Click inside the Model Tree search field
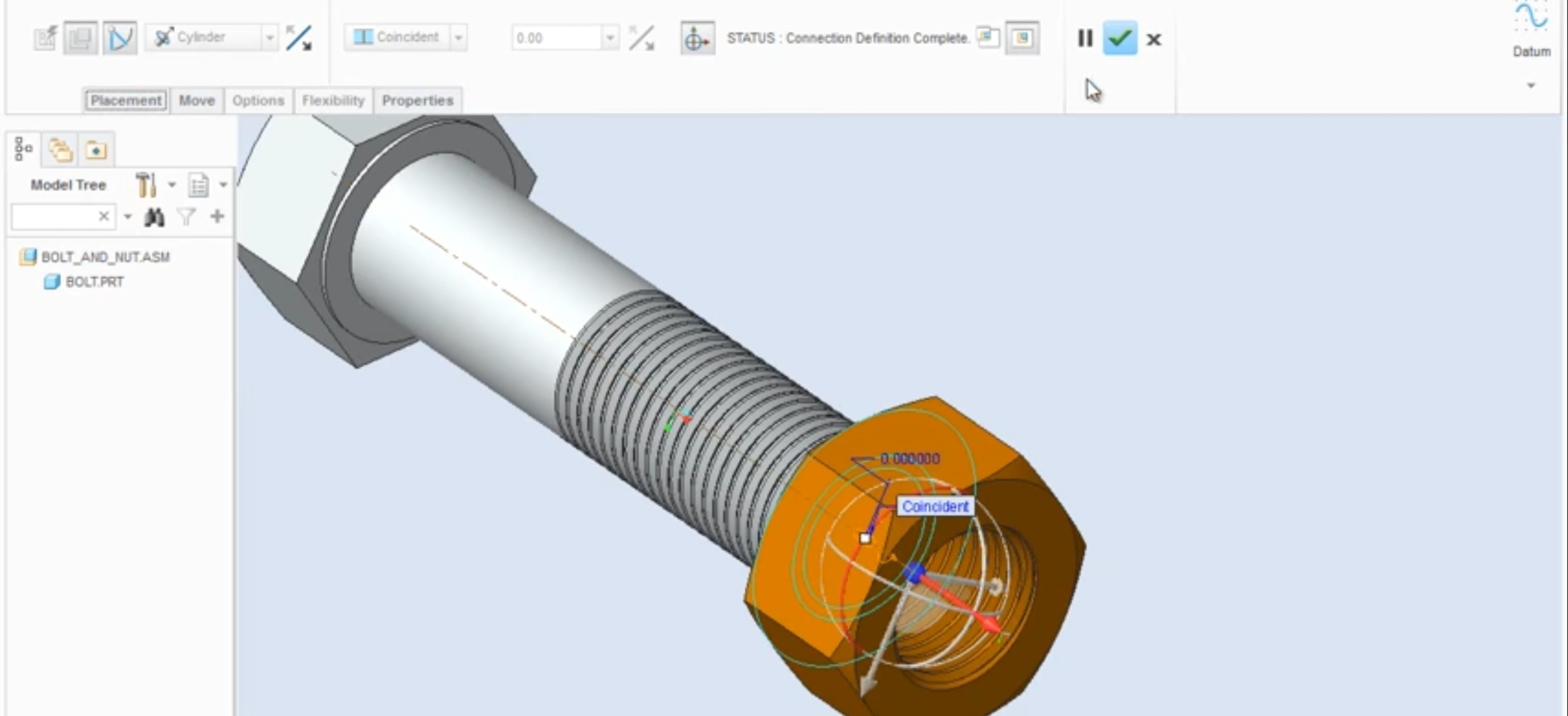Screen dimensions: 1568x716 pyautogui.click(x=54, y=217)
